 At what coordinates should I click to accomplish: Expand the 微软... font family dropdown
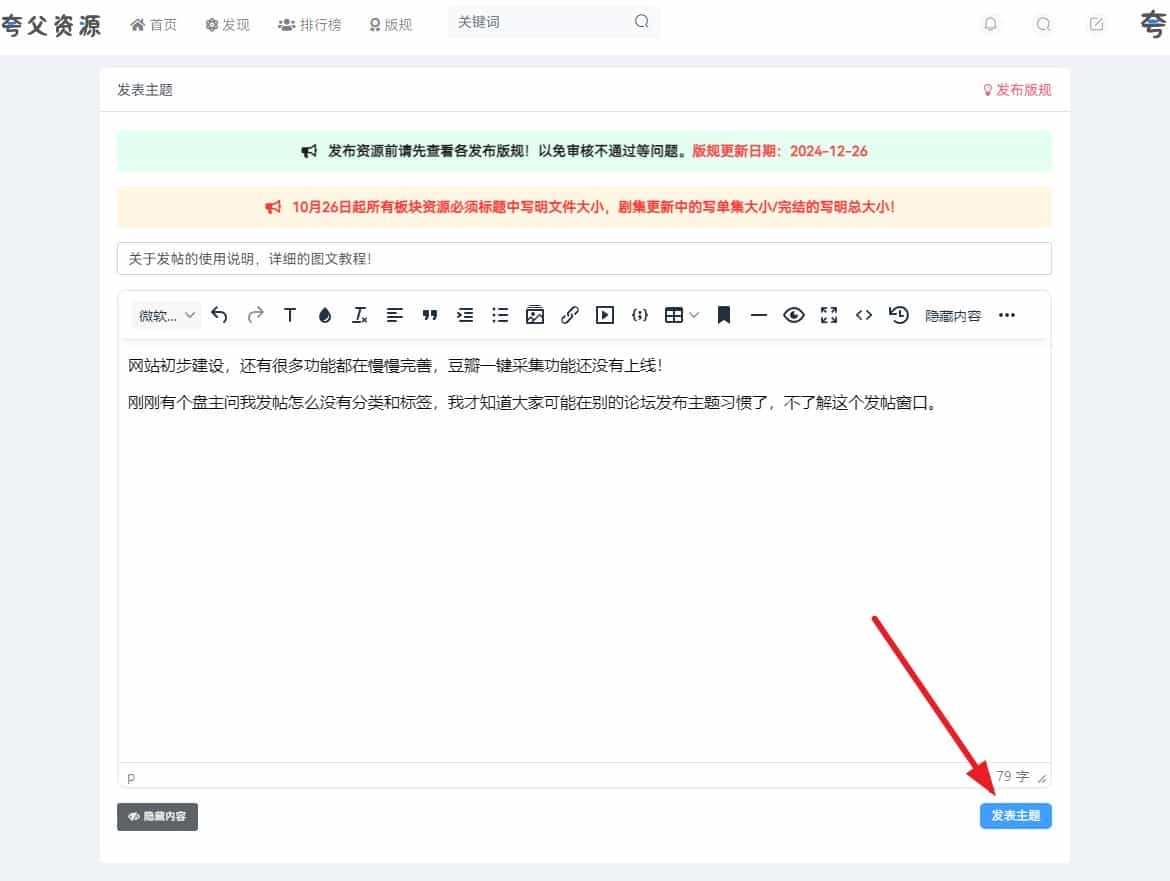point(166,315)
